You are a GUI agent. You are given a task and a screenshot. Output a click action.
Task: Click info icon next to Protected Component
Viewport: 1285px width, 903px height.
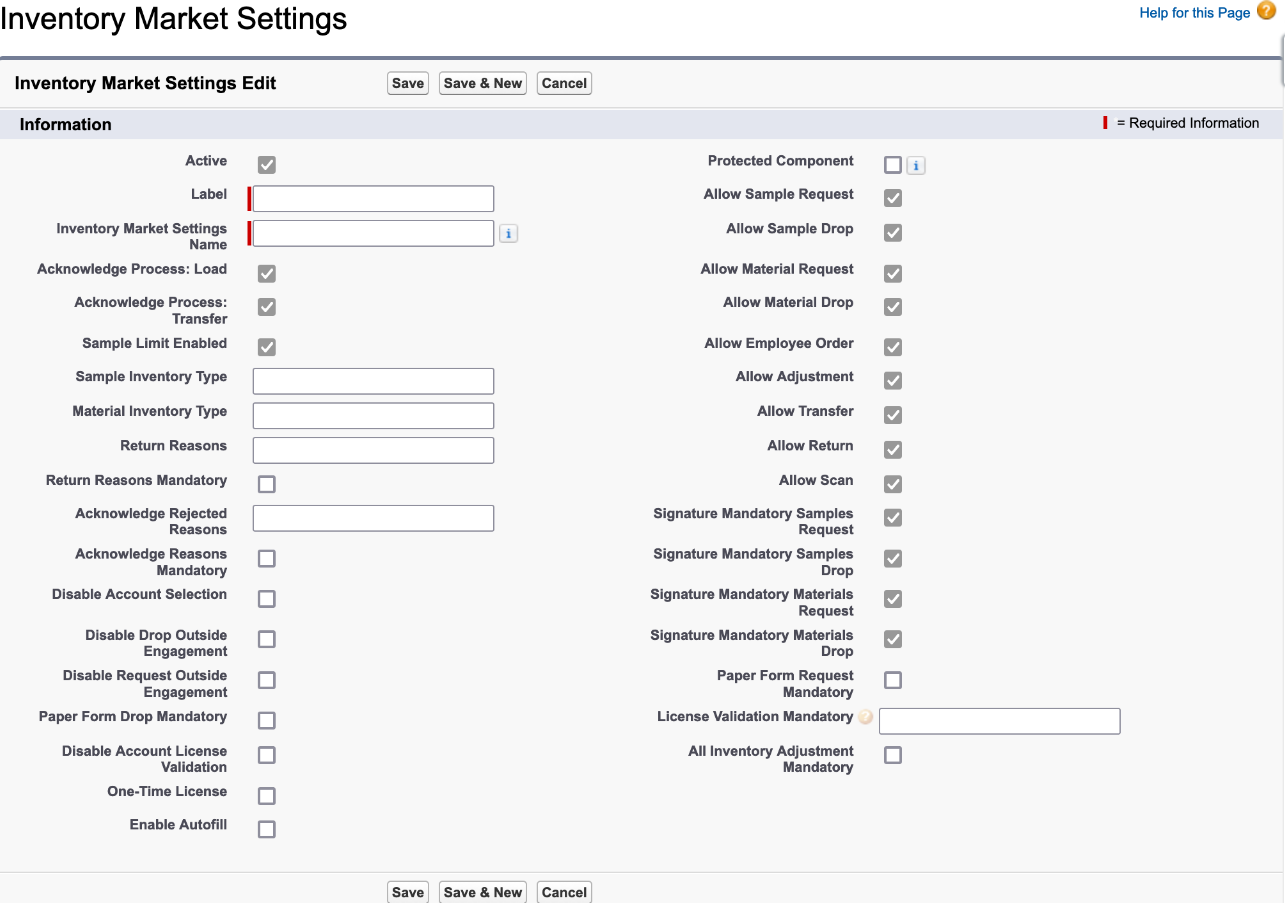click(916, 166)
